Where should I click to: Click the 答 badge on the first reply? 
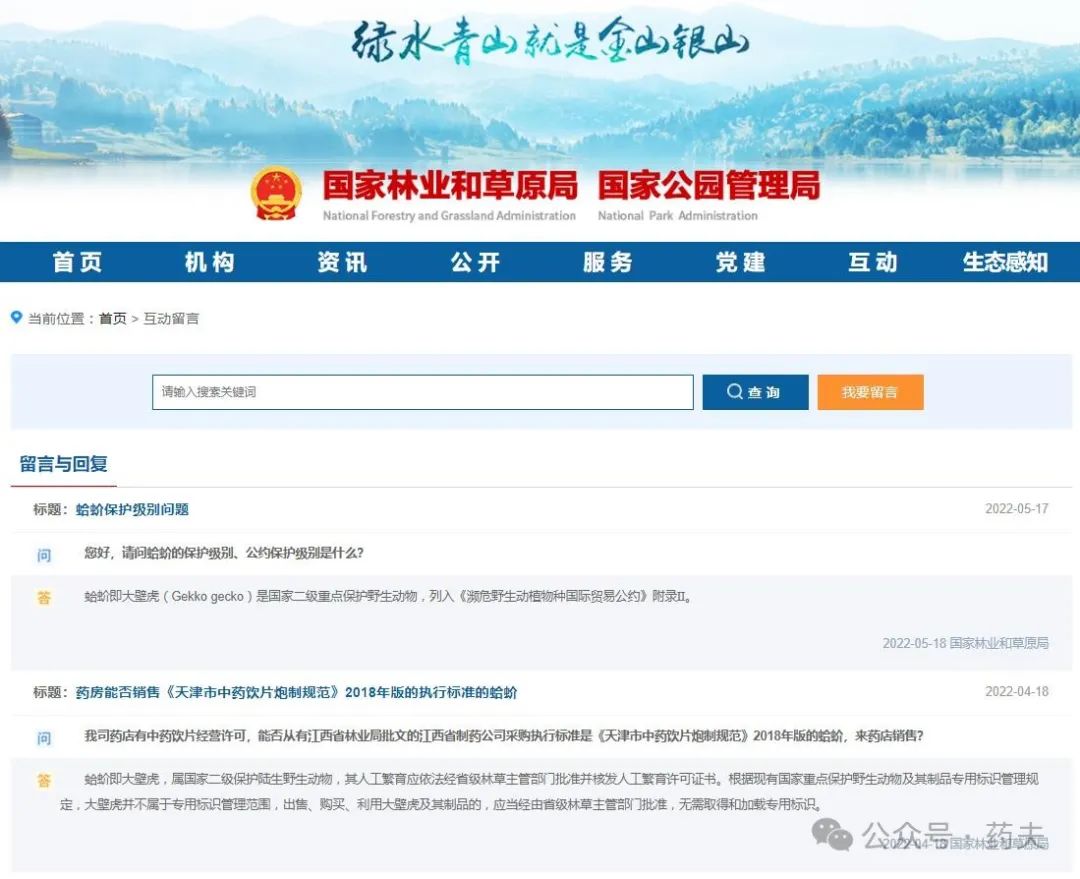[x=44, y=598]
